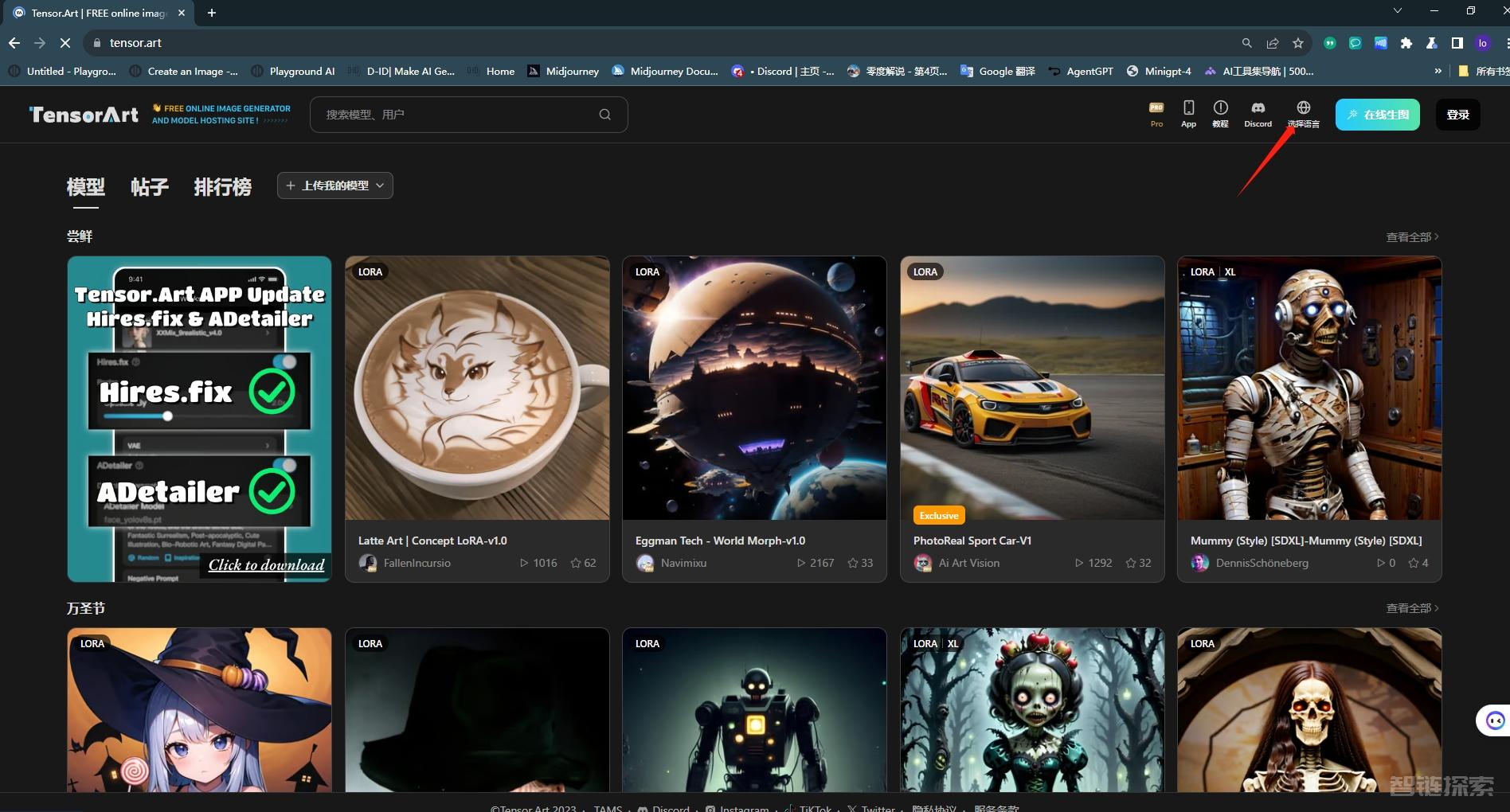Stop page loading in browser toolbar
Image resolution: width=1510 pixels, height=812 pixels.
65,43
